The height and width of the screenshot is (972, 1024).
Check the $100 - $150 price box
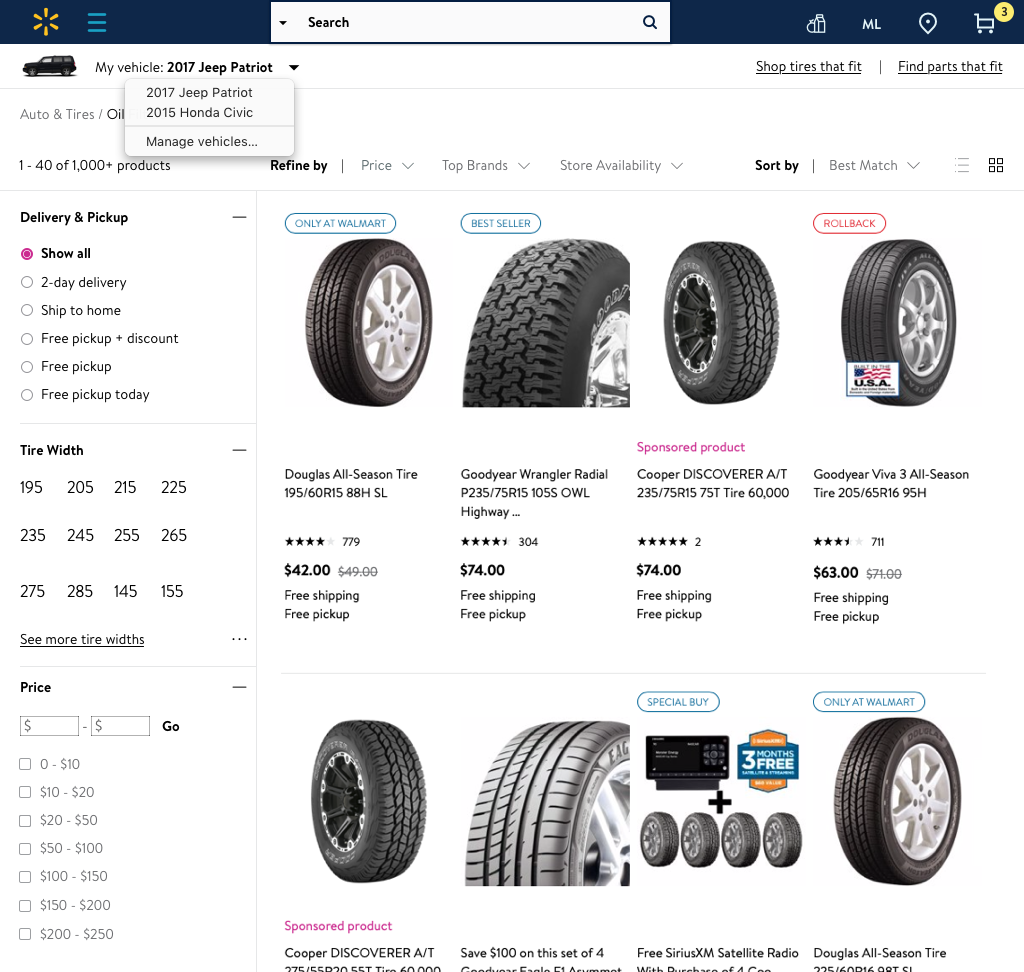25,877
